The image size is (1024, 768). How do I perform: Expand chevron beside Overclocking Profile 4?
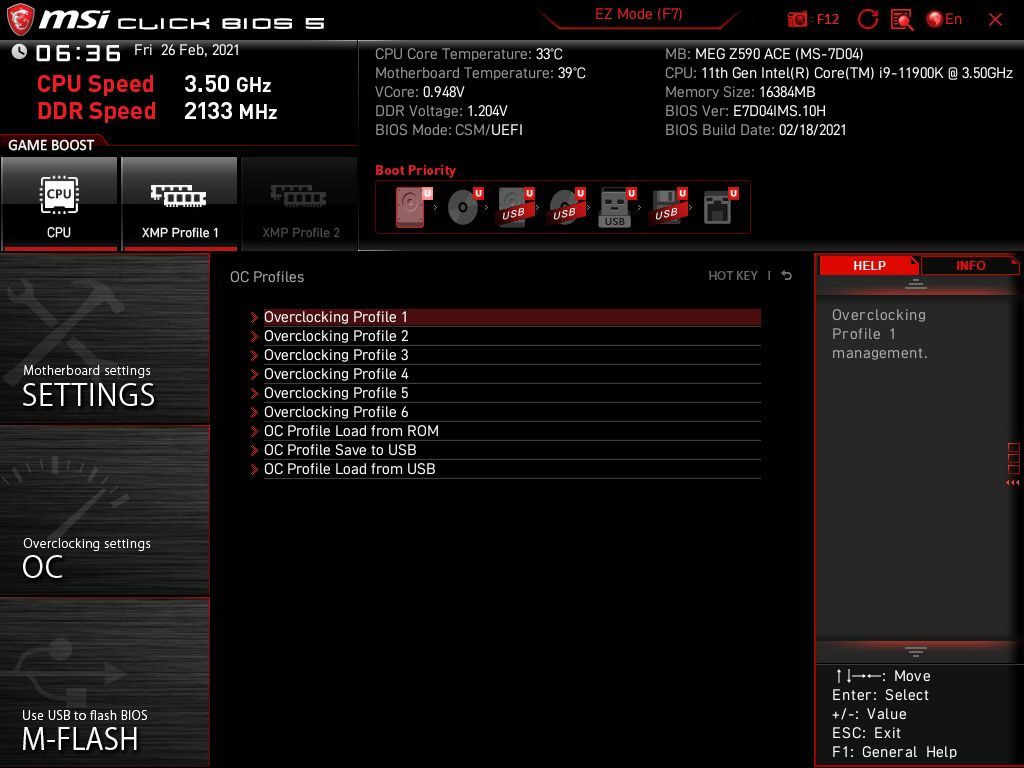[254, 374]
